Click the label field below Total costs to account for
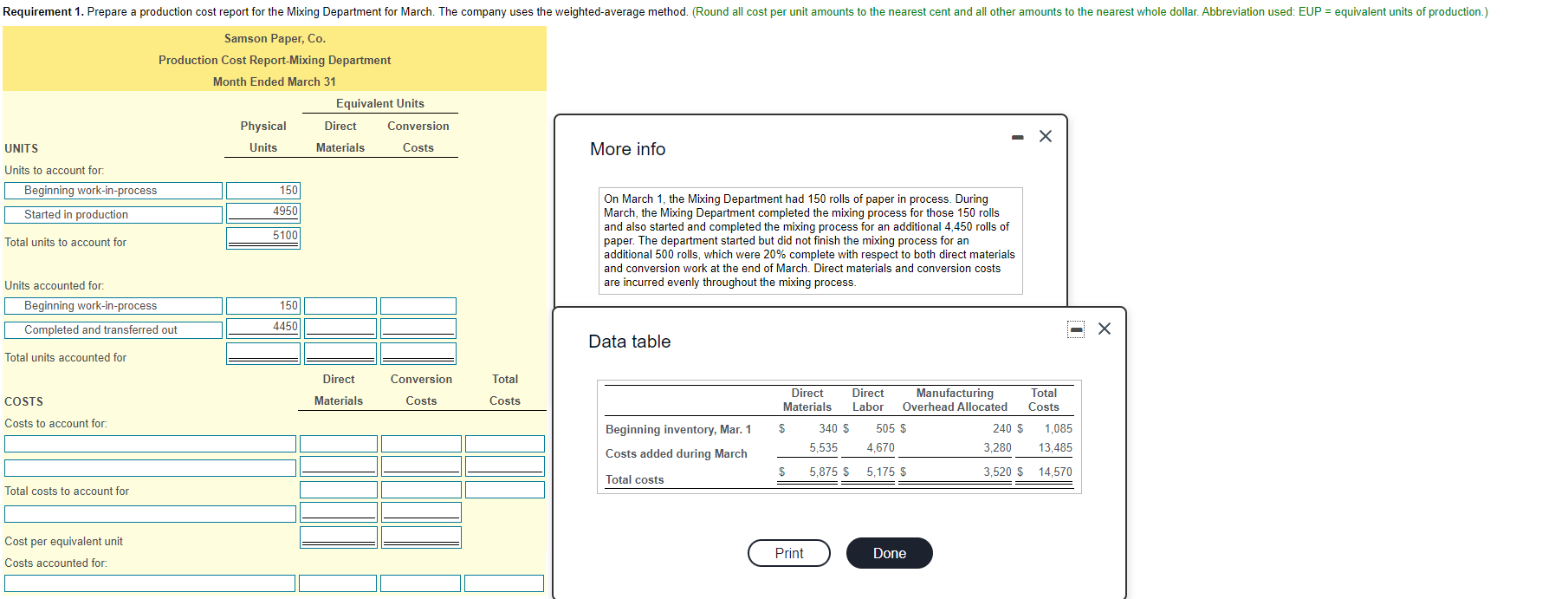The image size is (1568, 599). pyautogui.click(x=151, y=514)
